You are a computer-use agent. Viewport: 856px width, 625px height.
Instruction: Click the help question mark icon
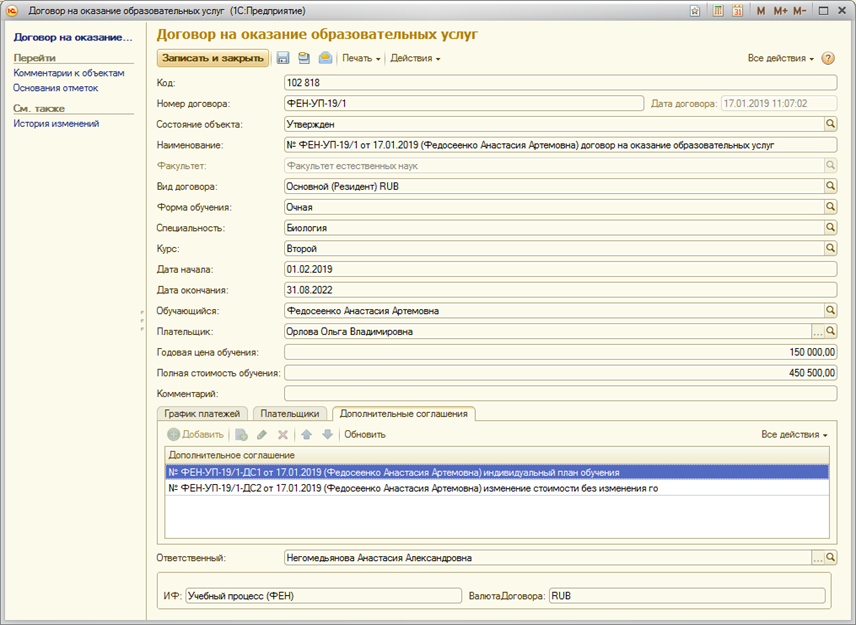pos(828,58)
